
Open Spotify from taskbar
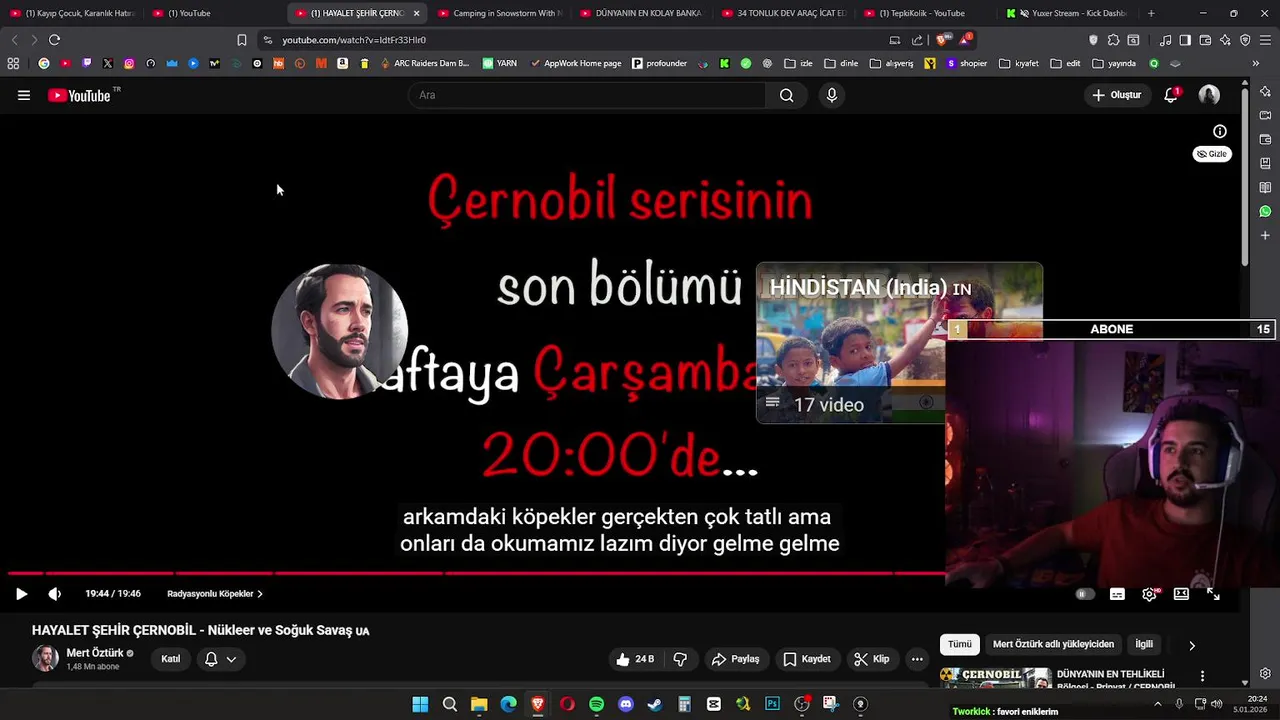coord(596,704)
